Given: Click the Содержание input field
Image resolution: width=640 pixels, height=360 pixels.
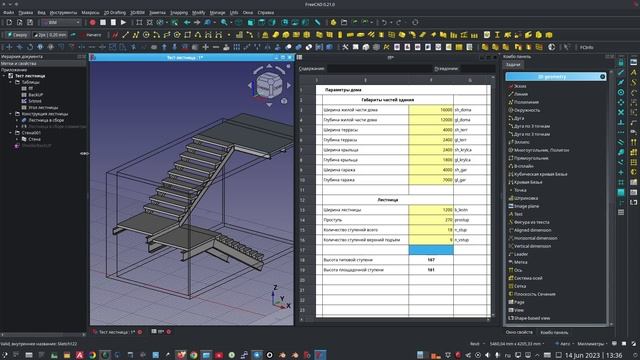Looking at the screenshot, I should pos(380,69).
